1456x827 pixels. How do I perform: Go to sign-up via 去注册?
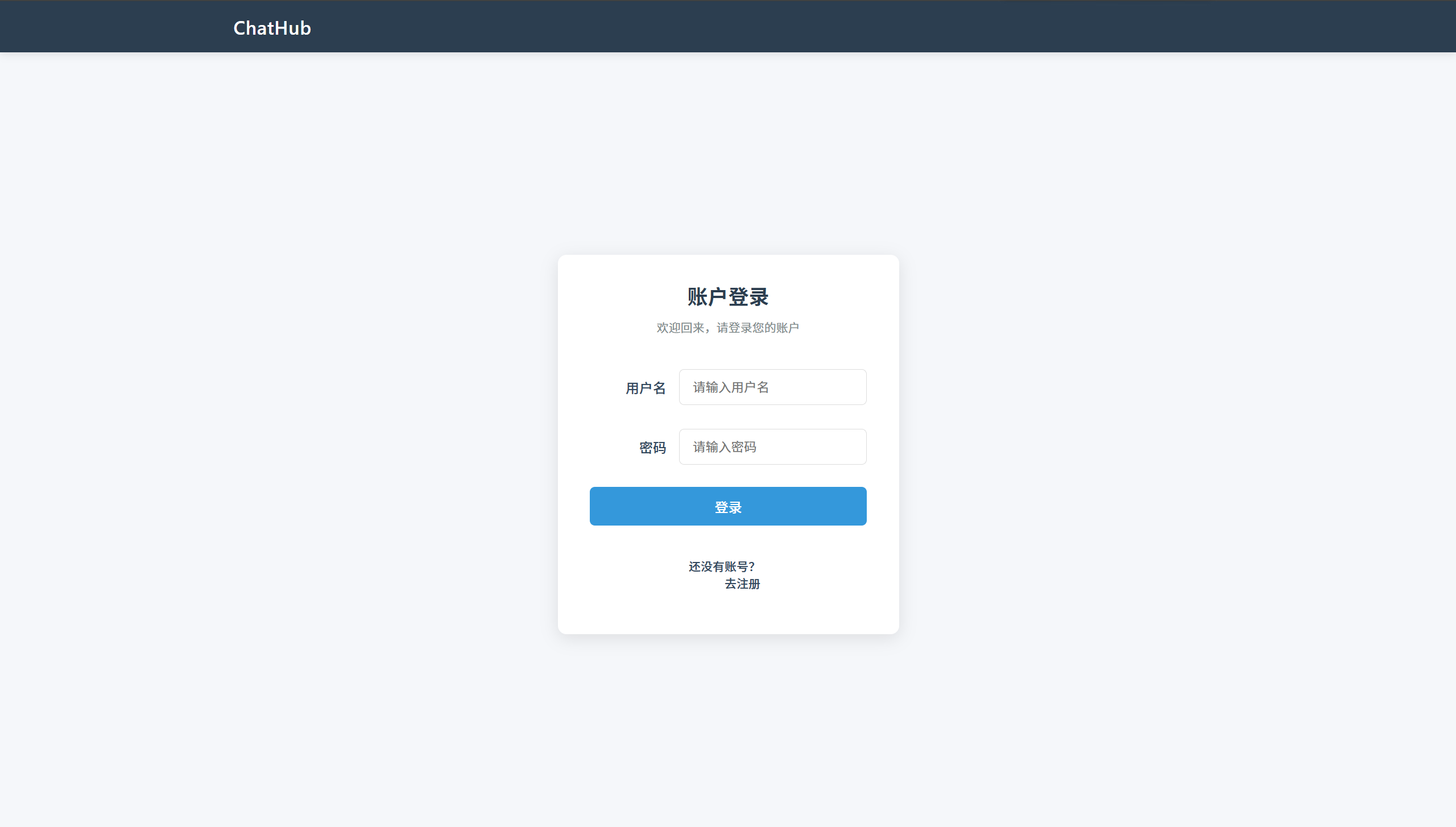[742, 584]
